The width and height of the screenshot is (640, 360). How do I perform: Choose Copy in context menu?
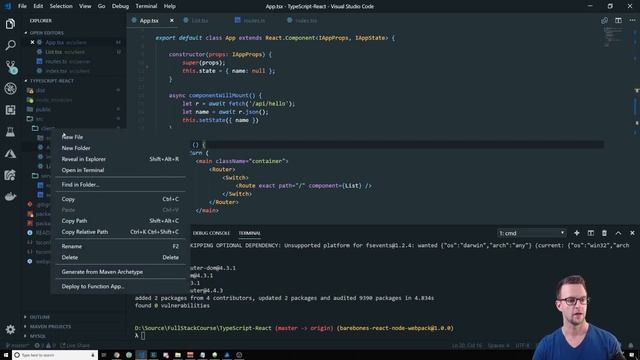coord(120,199)
